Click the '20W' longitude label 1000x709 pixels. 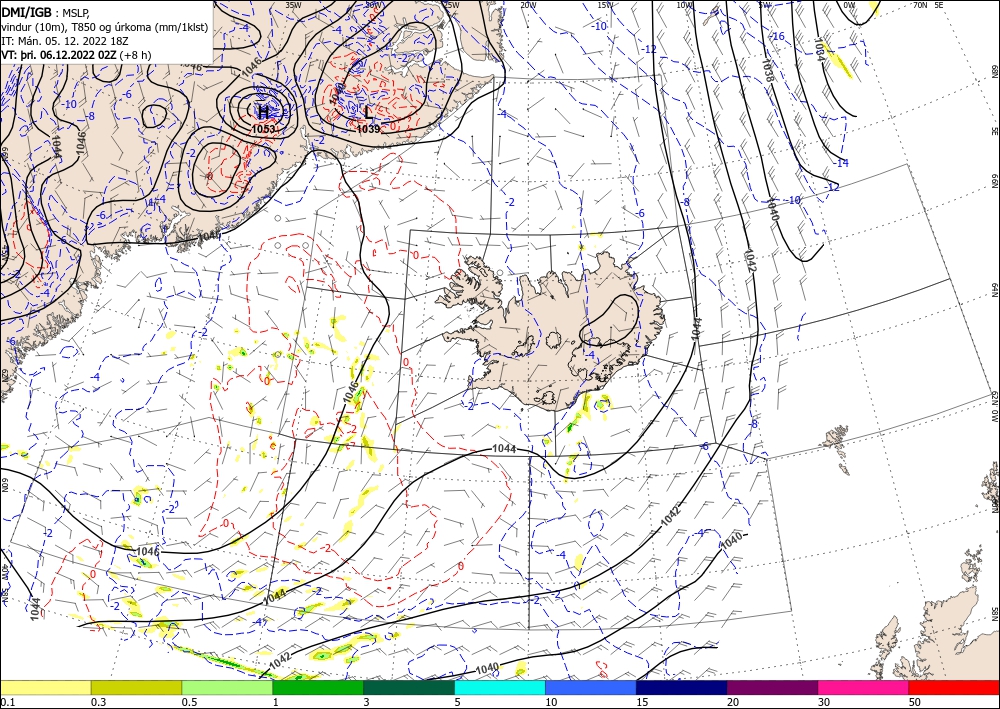click(x=528, y=5)
